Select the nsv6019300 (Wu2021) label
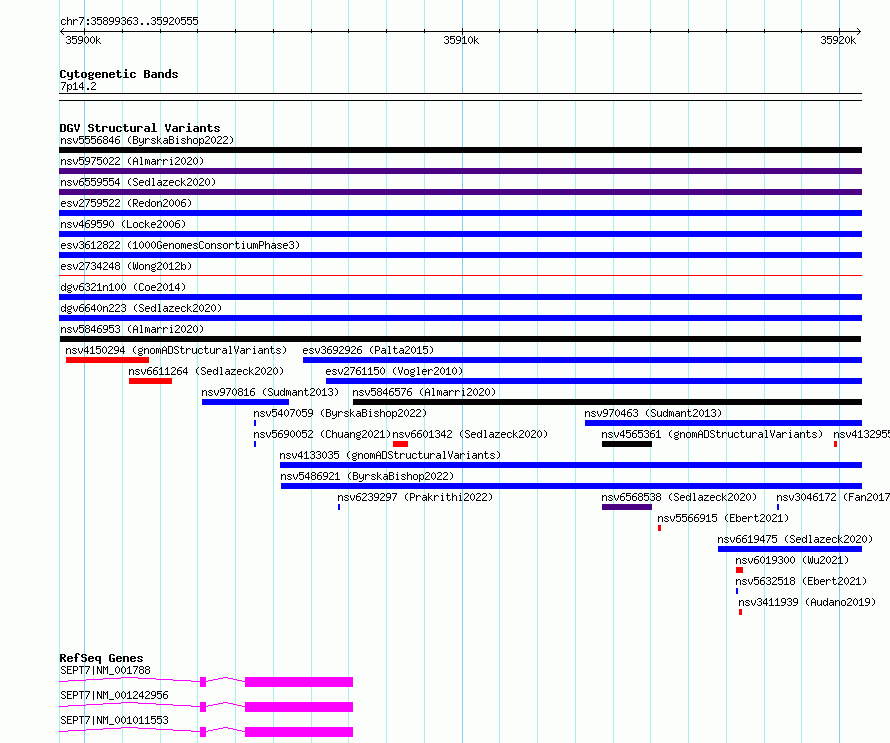 click(x=792, y=560)
